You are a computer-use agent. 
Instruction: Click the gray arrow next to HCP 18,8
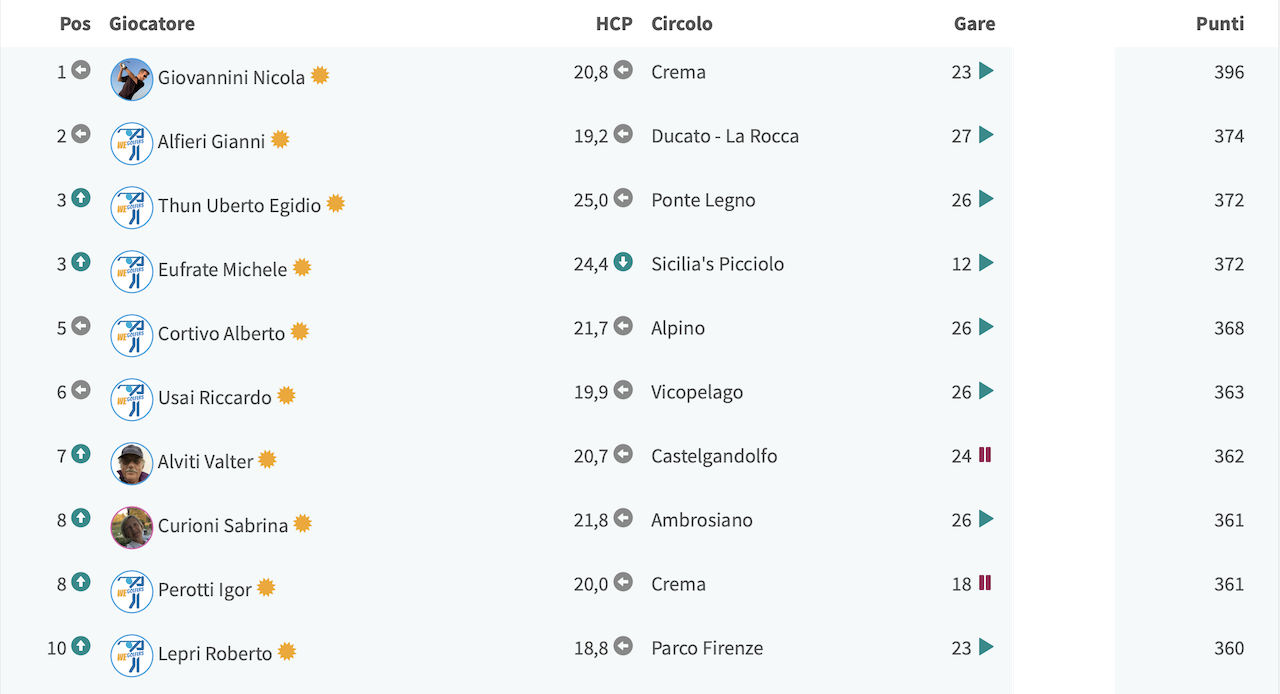(623, 646)
